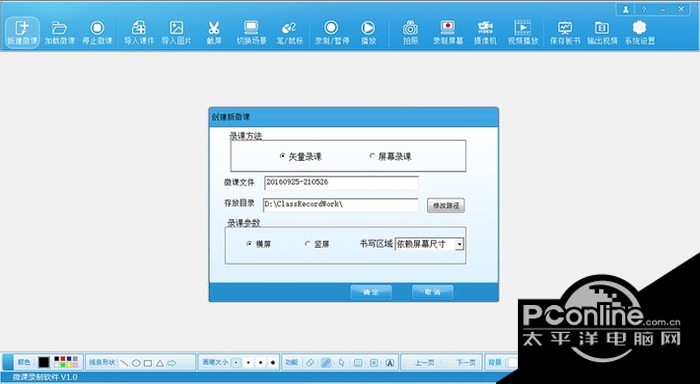The width and height of the screenshot is (700, 384).
Task: Open the 加载微课 folder icon
Action: [x=59, y=33]
